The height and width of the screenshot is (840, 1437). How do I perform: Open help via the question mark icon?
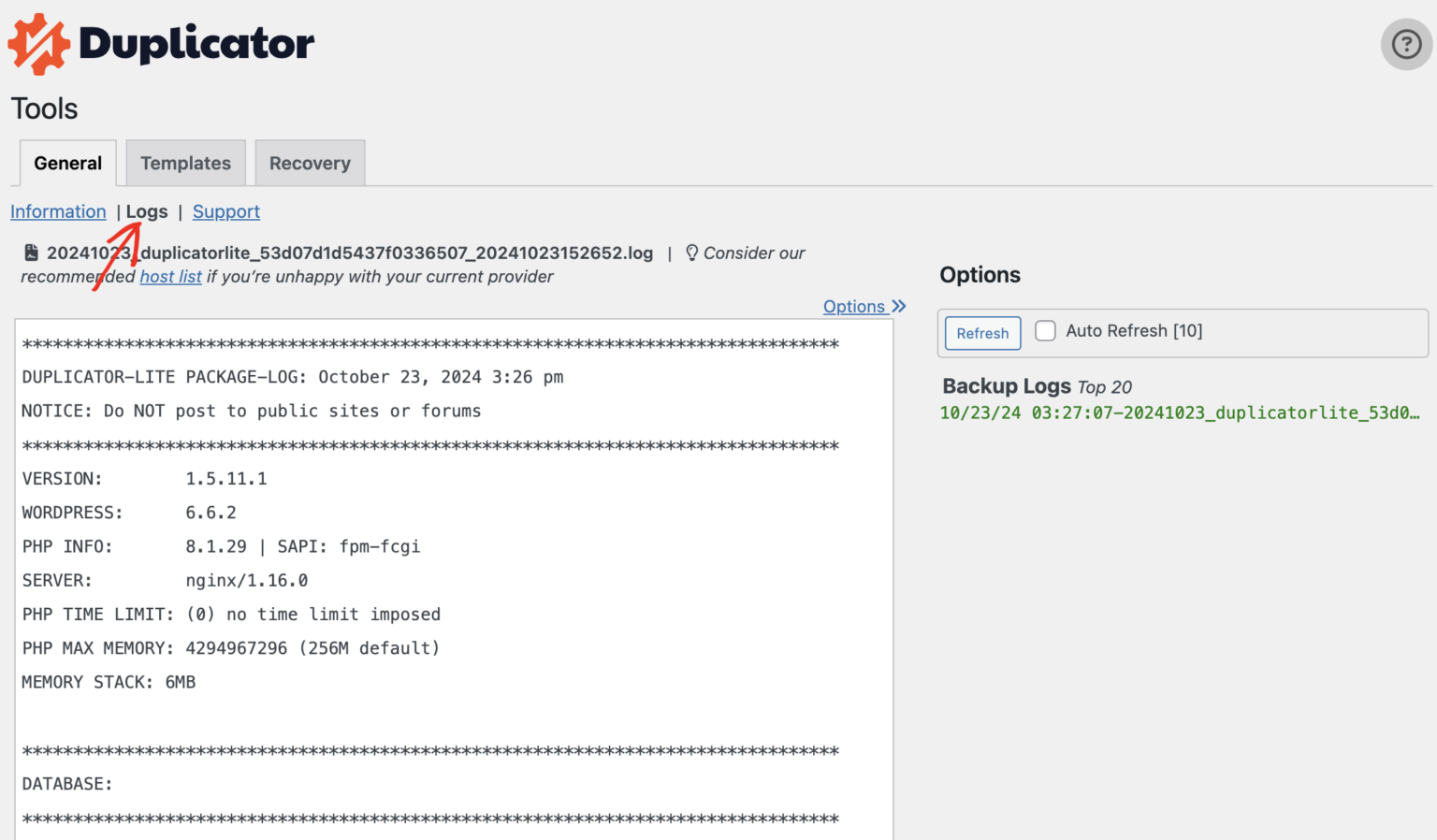point(1406,44)
